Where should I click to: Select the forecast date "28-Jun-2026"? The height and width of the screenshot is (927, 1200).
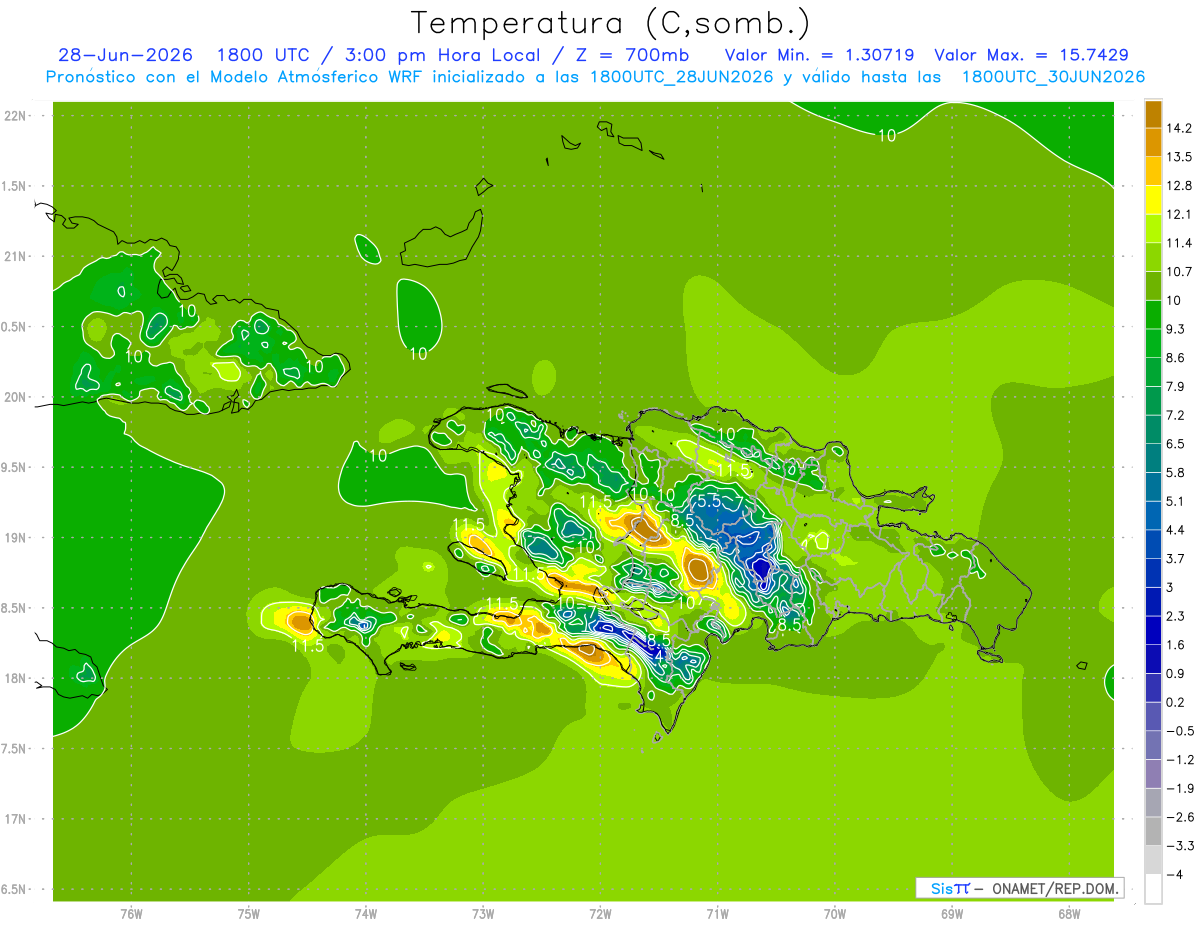coord(126,55)
